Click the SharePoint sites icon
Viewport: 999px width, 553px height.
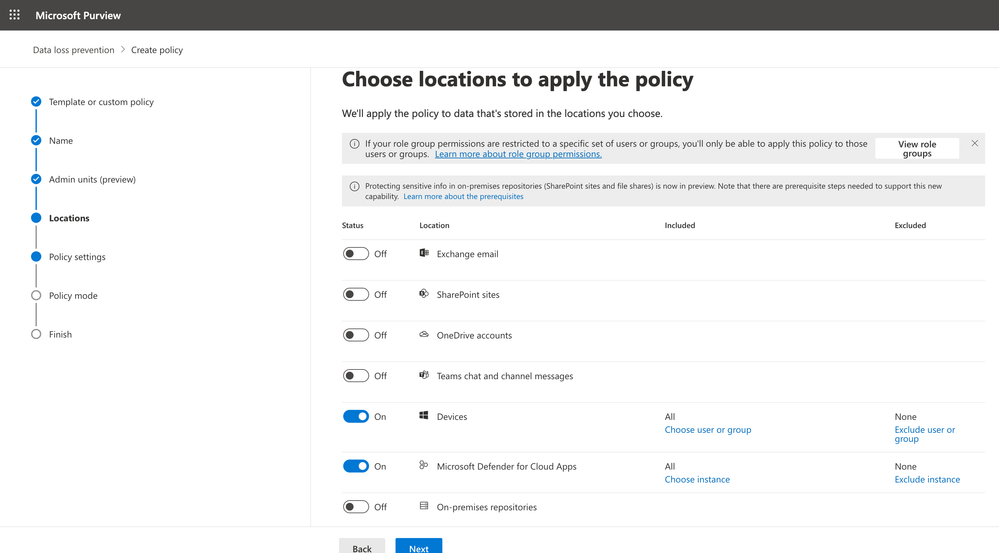click(x=424, y=294)
